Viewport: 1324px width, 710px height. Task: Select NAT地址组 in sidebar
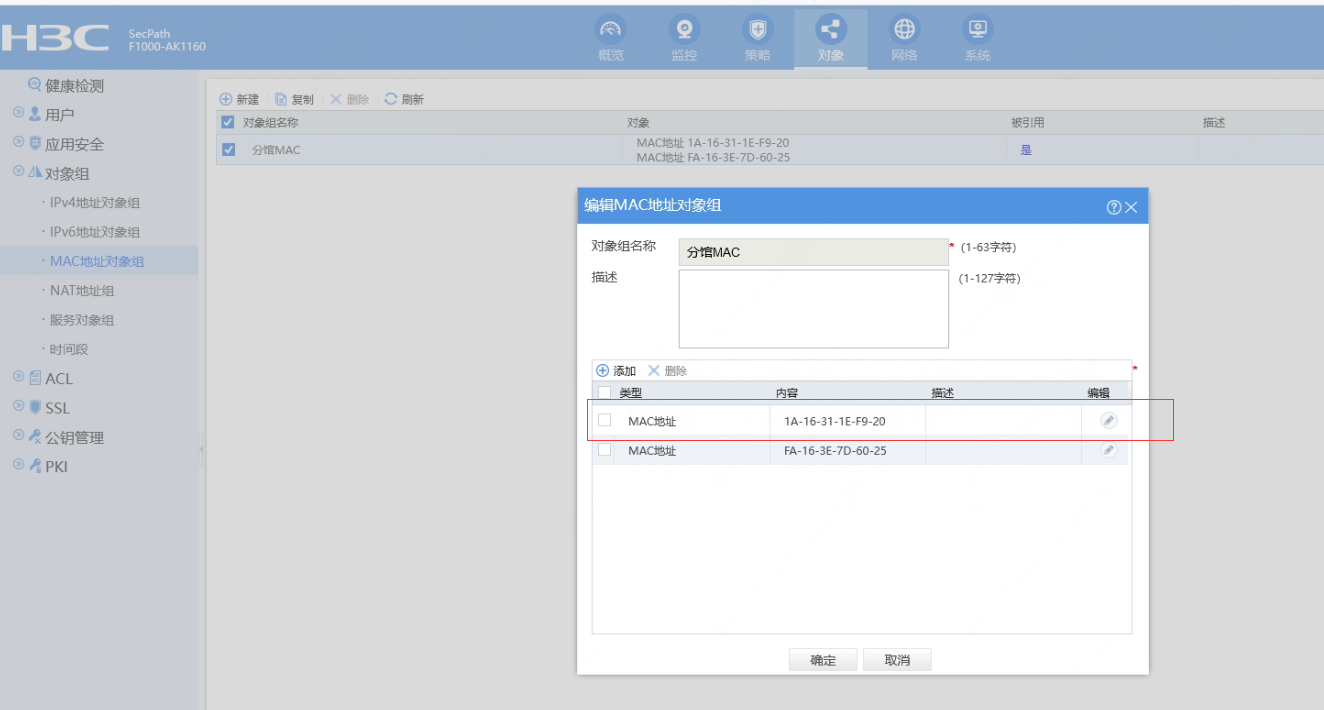[82, 291]
